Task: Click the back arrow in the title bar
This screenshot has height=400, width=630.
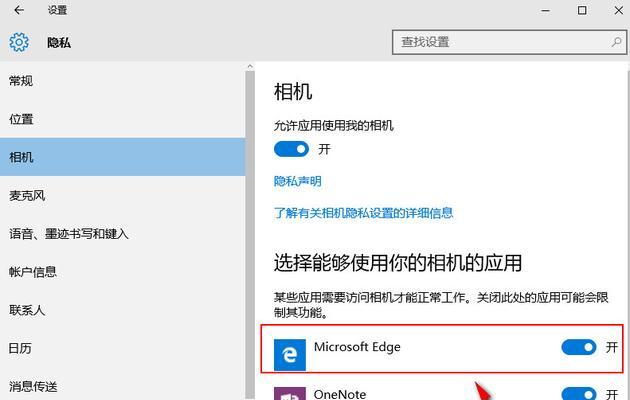Action: [x=19, y=10]
